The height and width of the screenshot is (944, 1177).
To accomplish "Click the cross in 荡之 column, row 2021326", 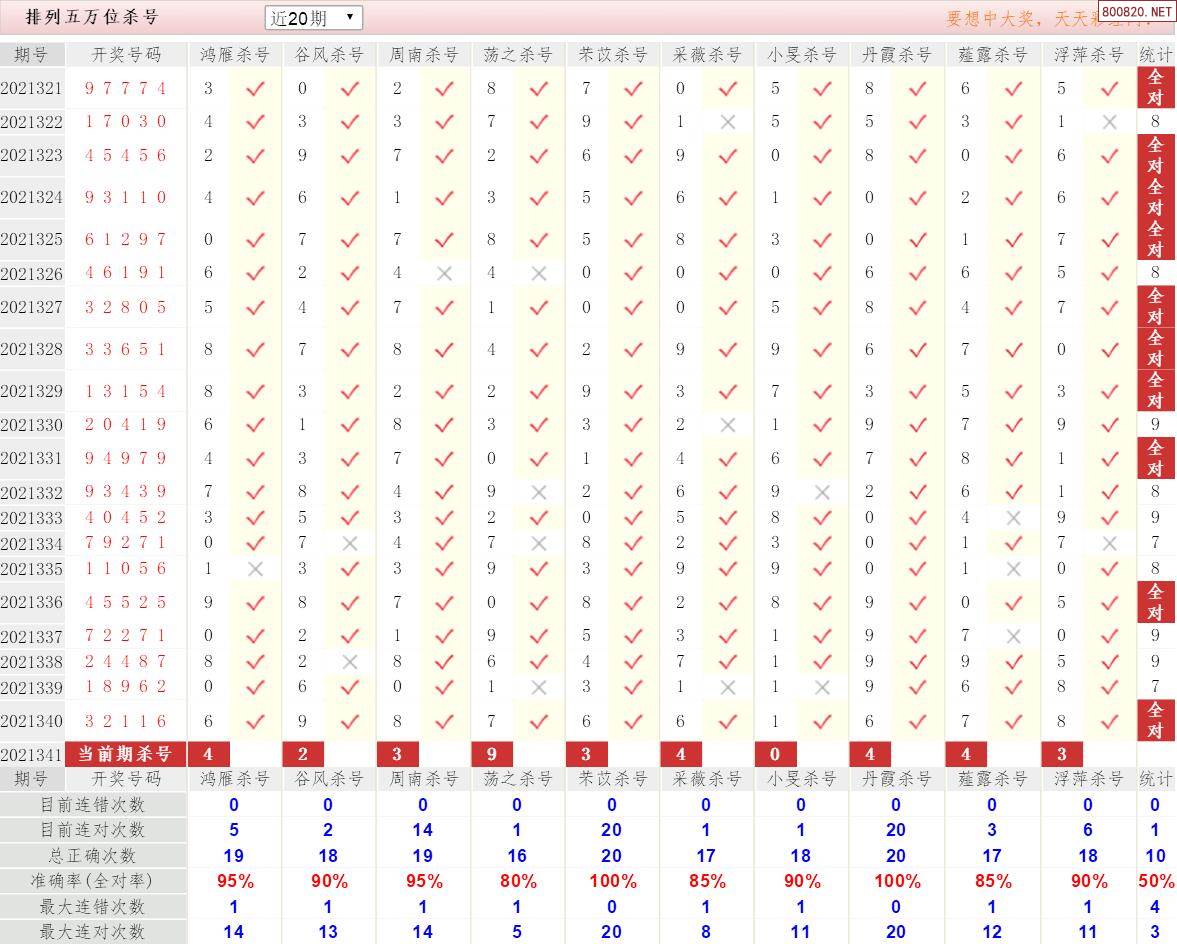I will [538, 273].
